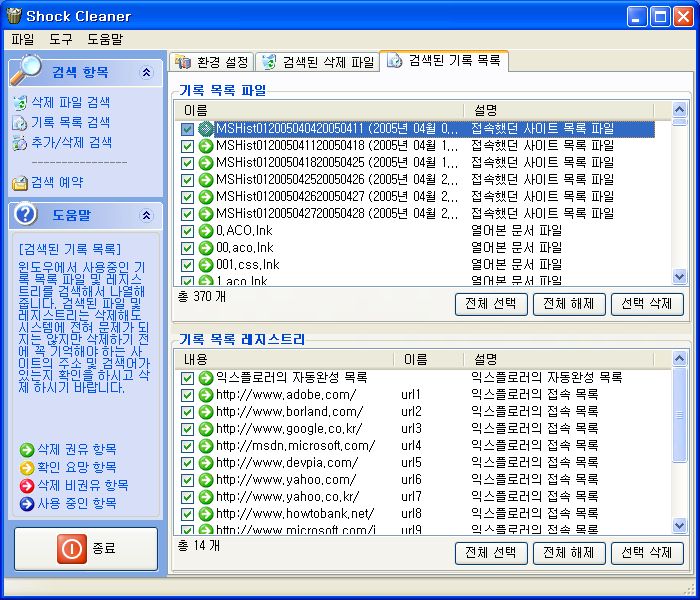Click registry list scrollbar thumb

(679, 415)
